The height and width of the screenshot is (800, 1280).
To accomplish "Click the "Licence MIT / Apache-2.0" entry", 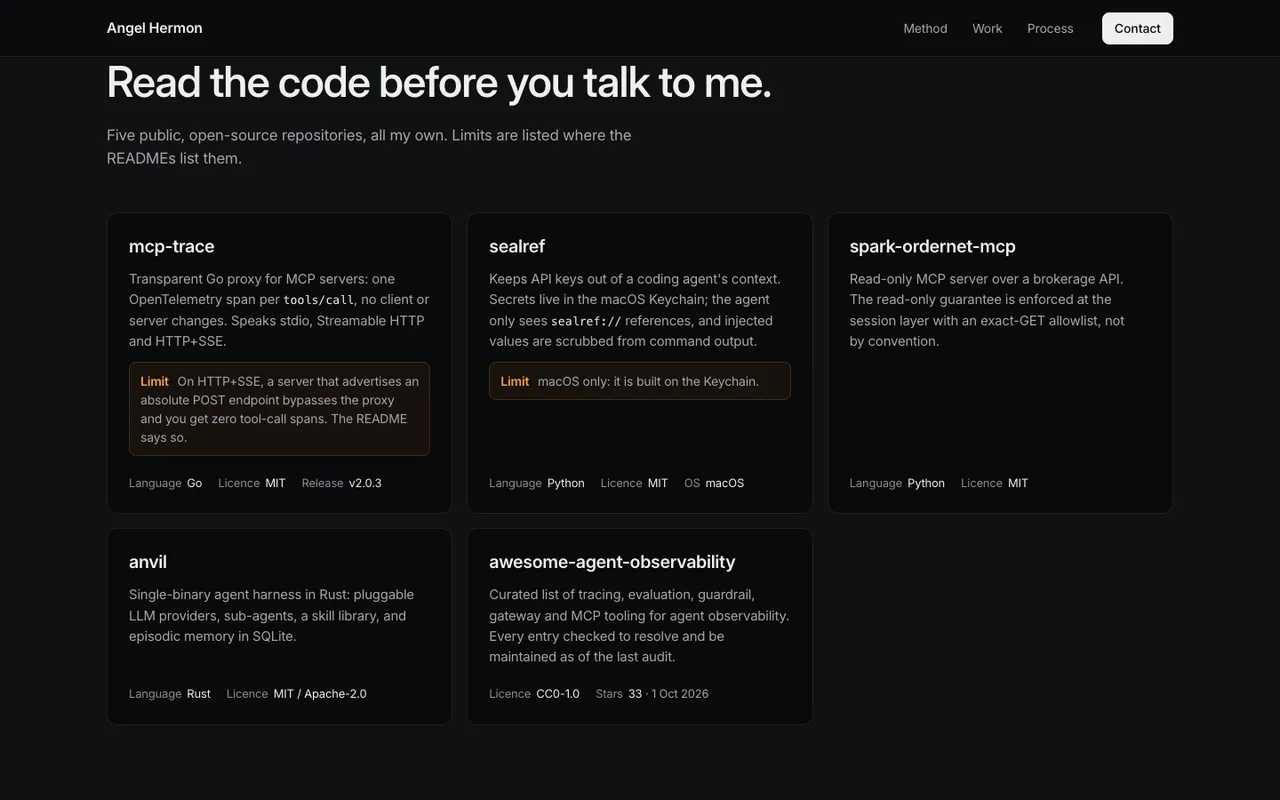I will [297, 694].
